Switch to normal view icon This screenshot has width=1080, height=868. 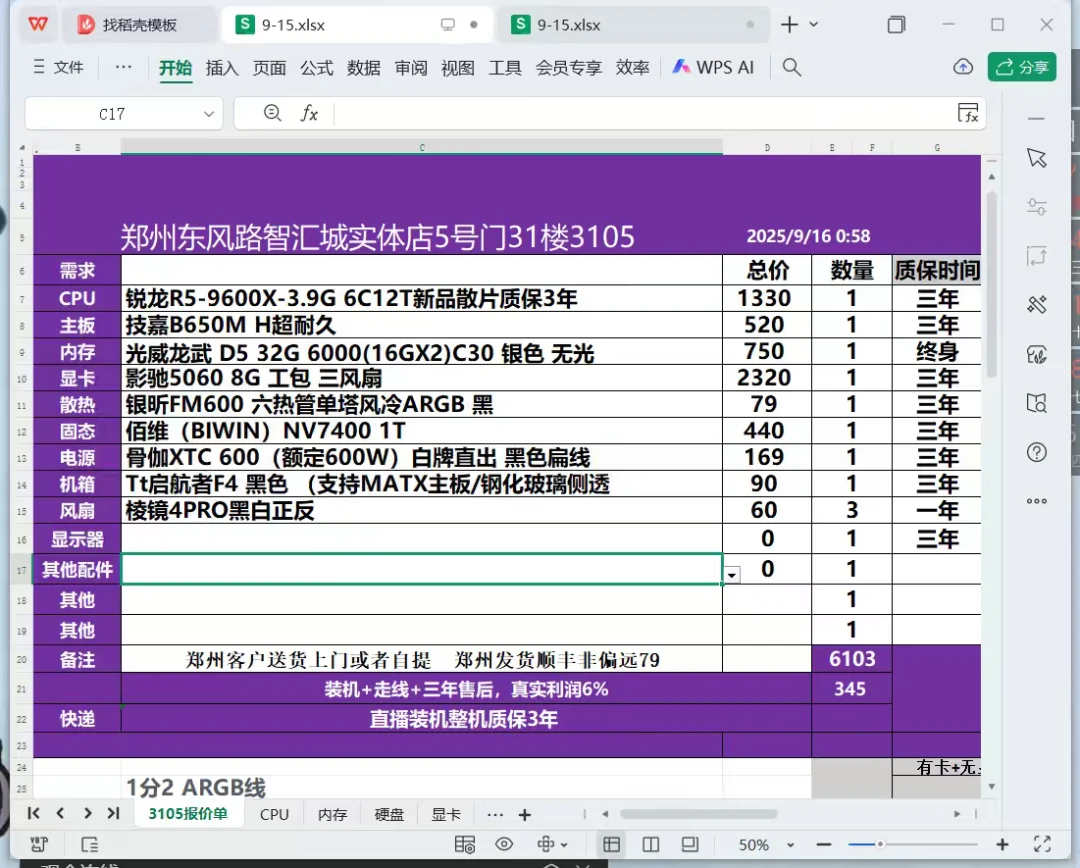(x=612, y=845)
